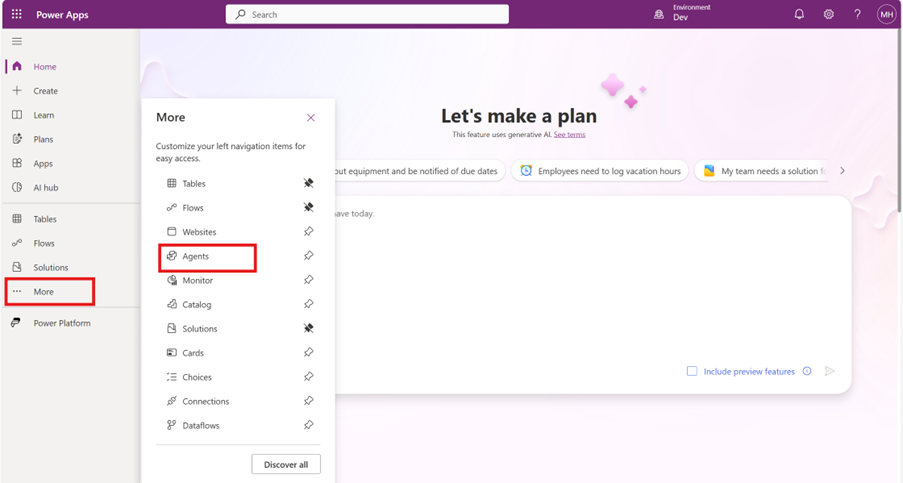903x483 pixels.
Task: Unpin Tables from left navigation
Action: (x=309, y=183)
